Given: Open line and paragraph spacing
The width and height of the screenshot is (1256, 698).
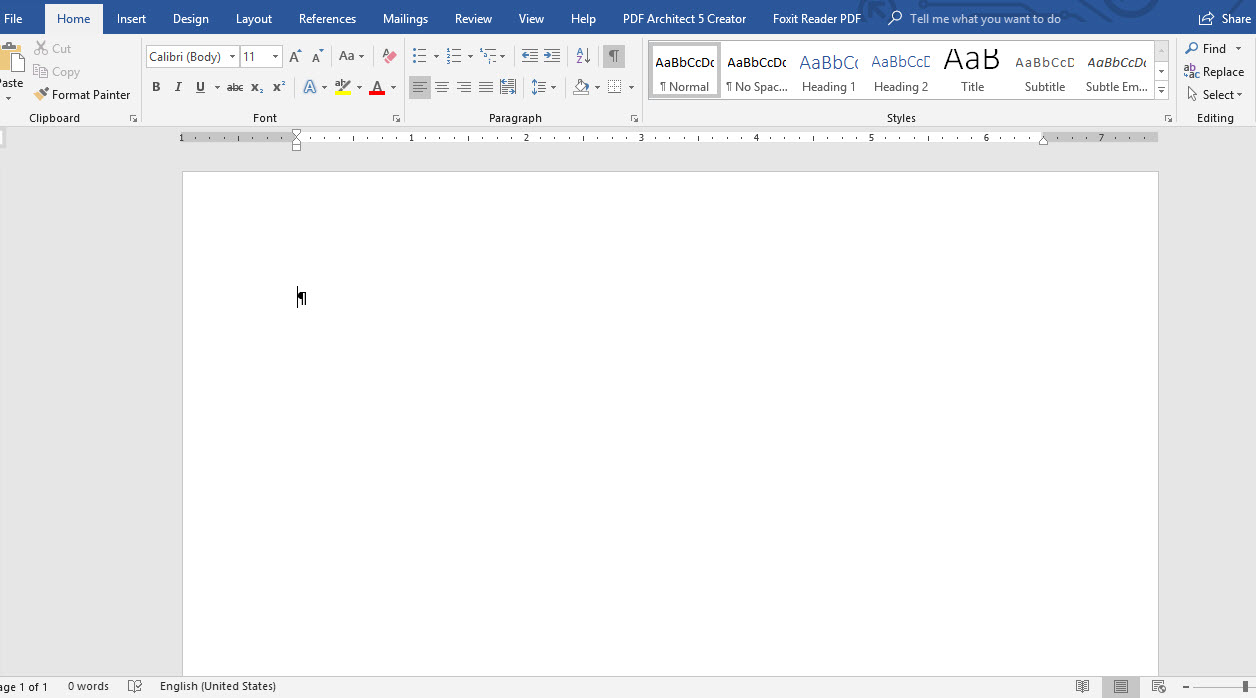Looking at the screenshot, I should (x=538, y=87).
